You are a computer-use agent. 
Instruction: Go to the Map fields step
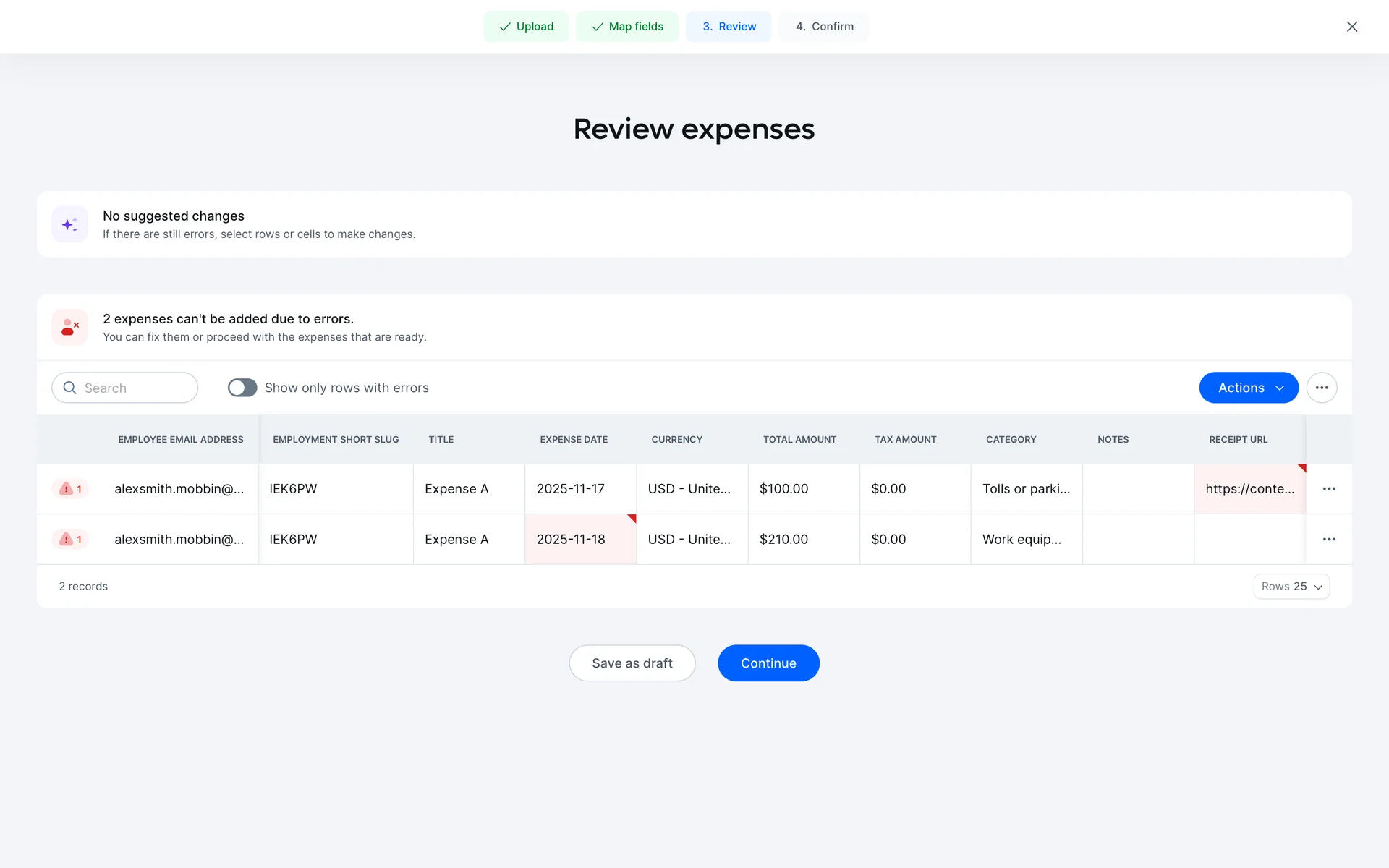[x=626, y=27]
